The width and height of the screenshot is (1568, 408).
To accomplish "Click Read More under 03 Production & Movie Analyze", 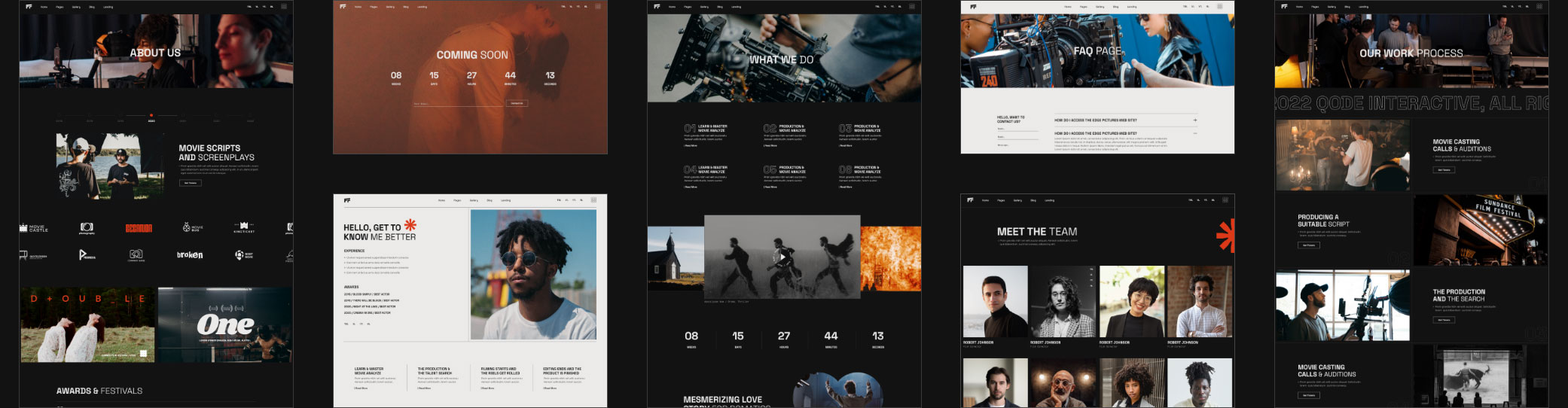I will pyautogui.click(x=847, y=145).
